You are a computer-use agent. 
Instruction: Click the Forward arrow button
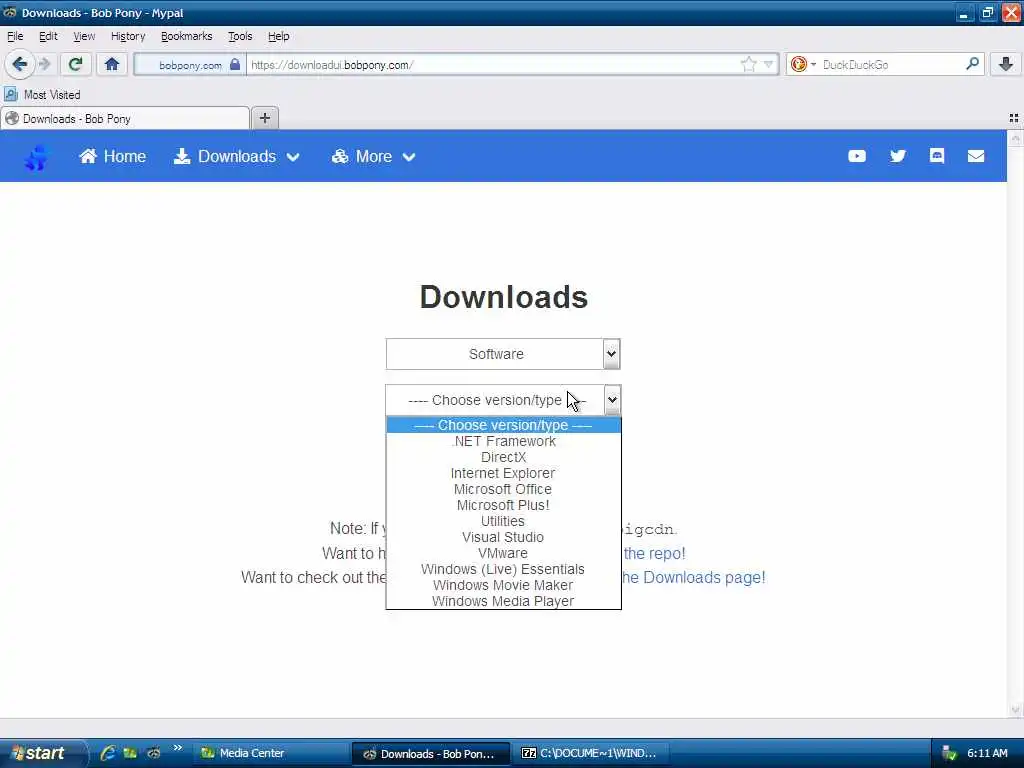coord(44,64)
